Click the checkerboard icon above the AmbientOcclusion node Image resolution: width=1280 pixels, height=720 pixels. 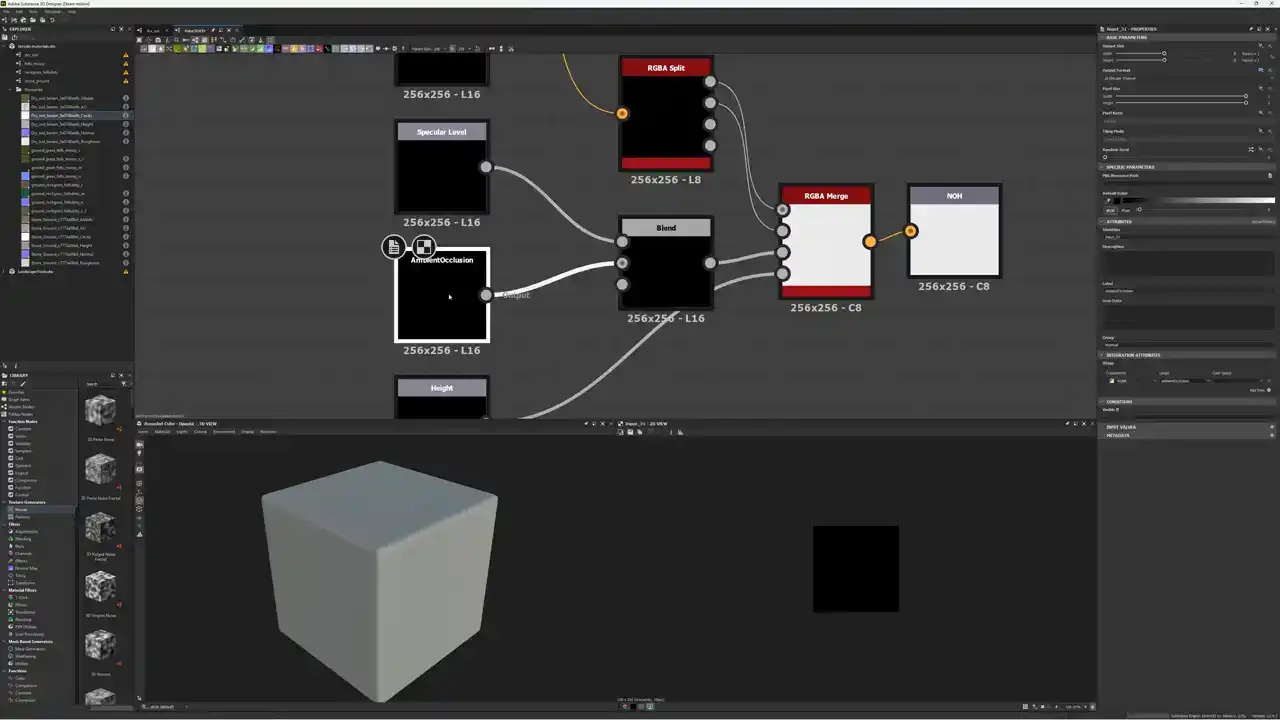click(x=424, y=246)
